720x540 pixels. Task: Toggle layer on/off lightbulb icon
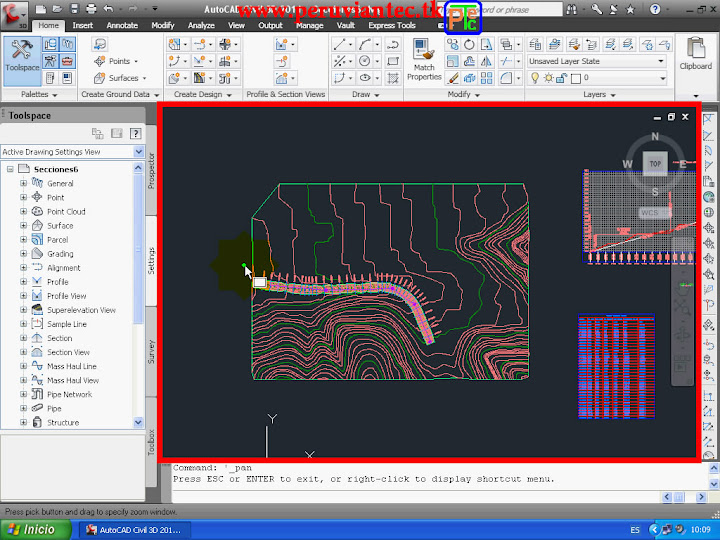coord(534,78)
